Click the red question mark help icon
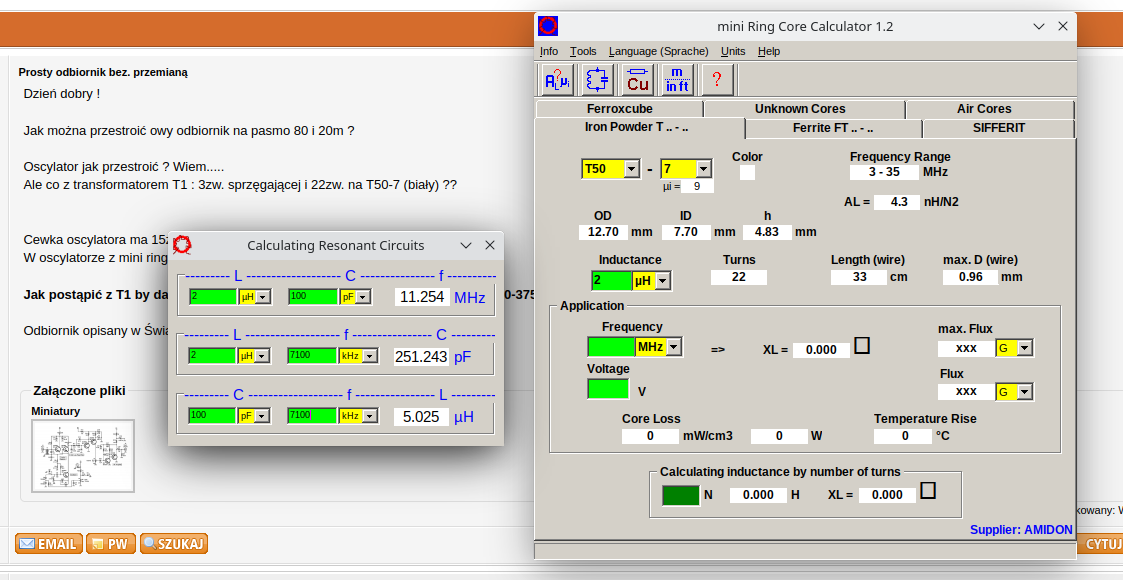 (717, 80)
